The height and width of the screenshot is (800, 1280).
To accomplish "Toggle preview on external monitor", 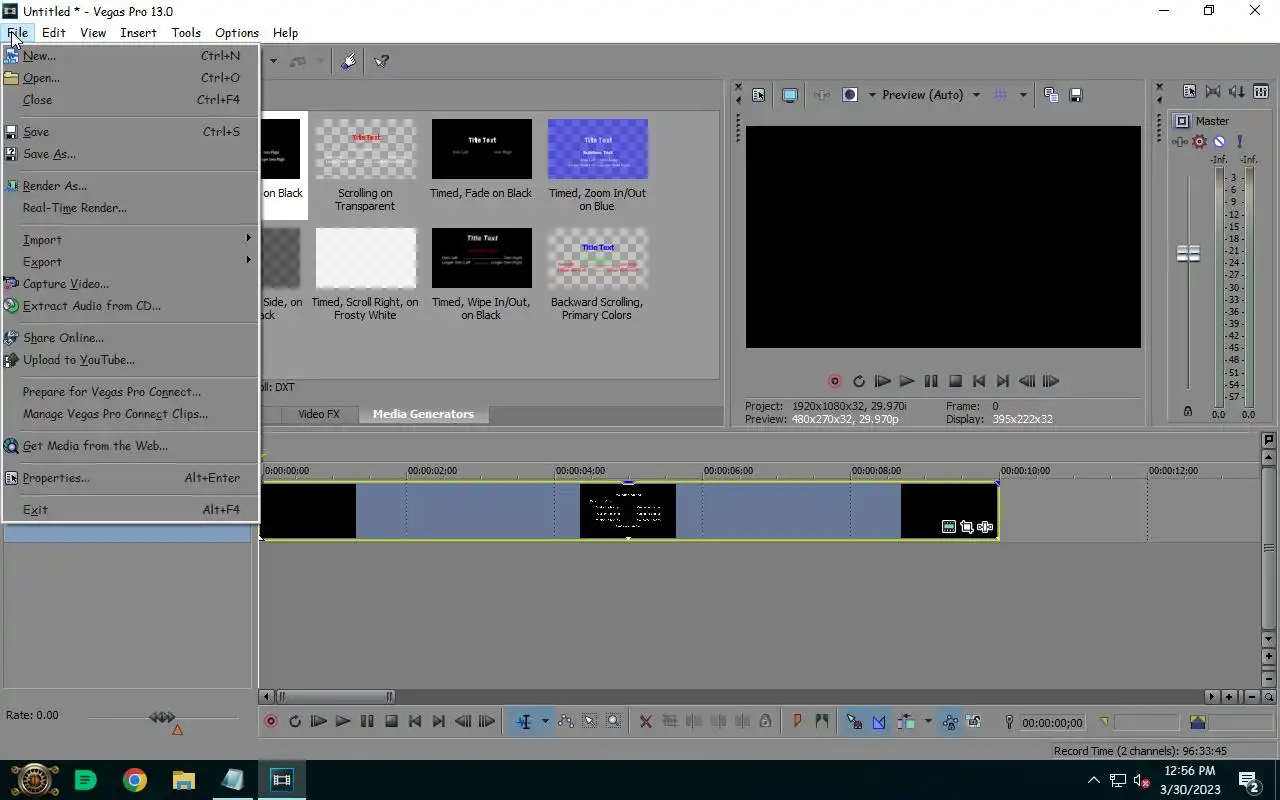I will (x=790, y=95).
